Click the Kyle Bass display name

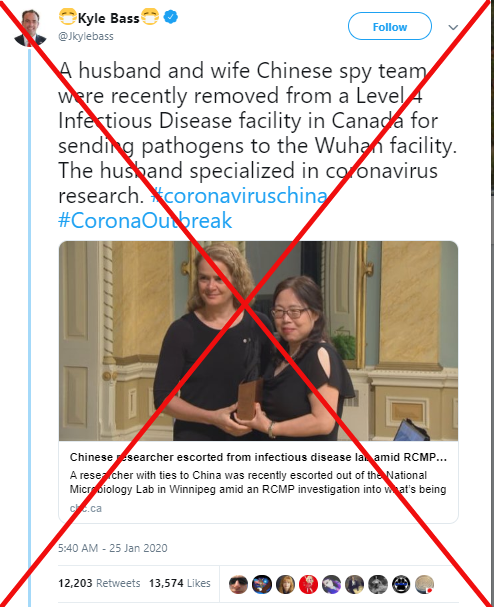click(108, 18)
